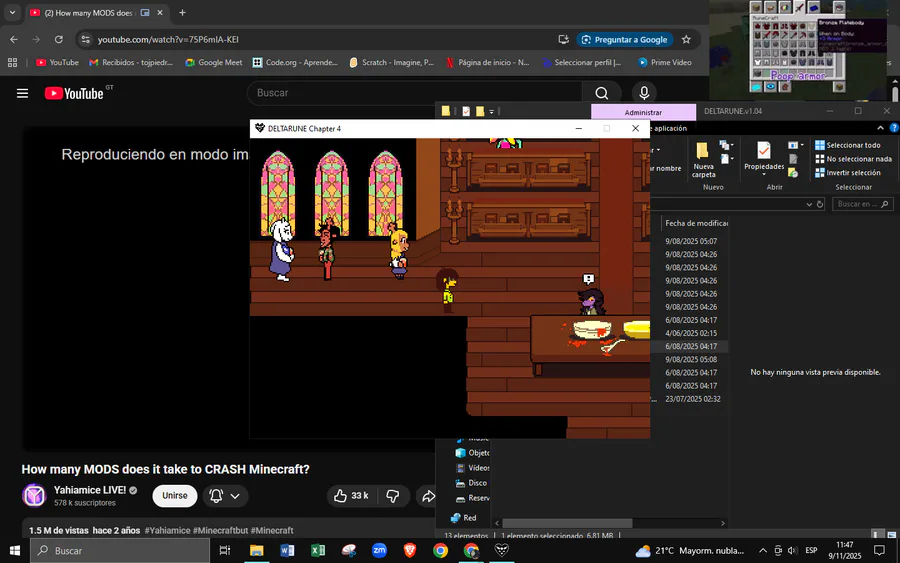The height and width of the screenshot is (563, 900).
Task: Click No seleccionar nada in Explorer
Action: pos(854,159)
